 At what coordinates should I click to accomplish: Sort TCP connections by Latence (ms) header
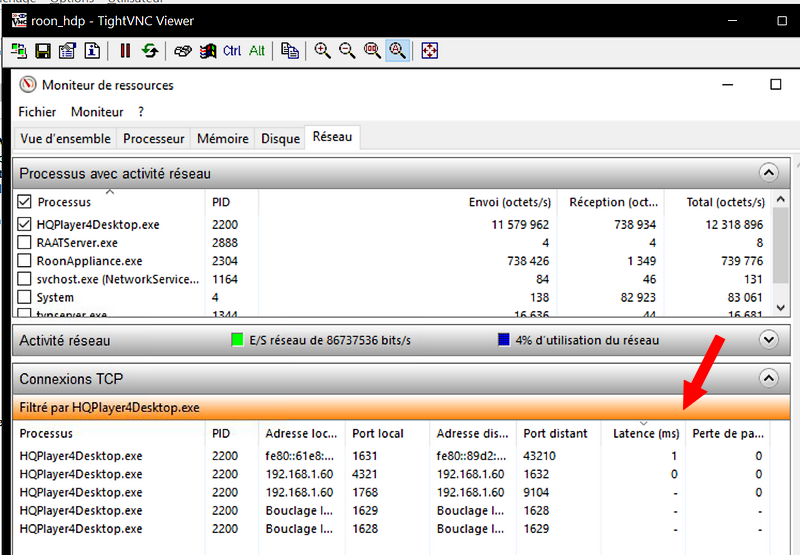[x=643, y=433]
